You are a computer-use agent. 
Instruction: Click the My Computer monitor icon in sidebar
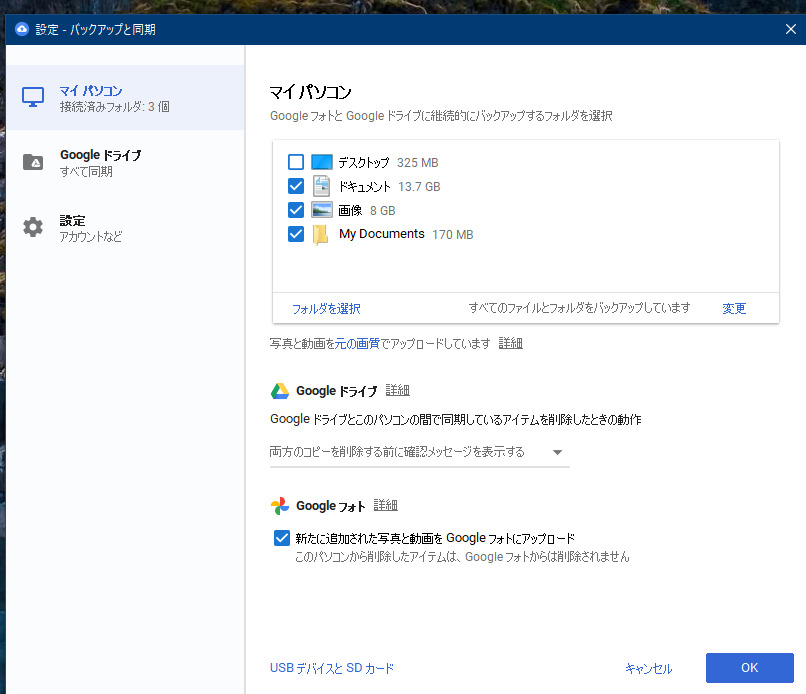pyautogui.click(x=33, y=97)
